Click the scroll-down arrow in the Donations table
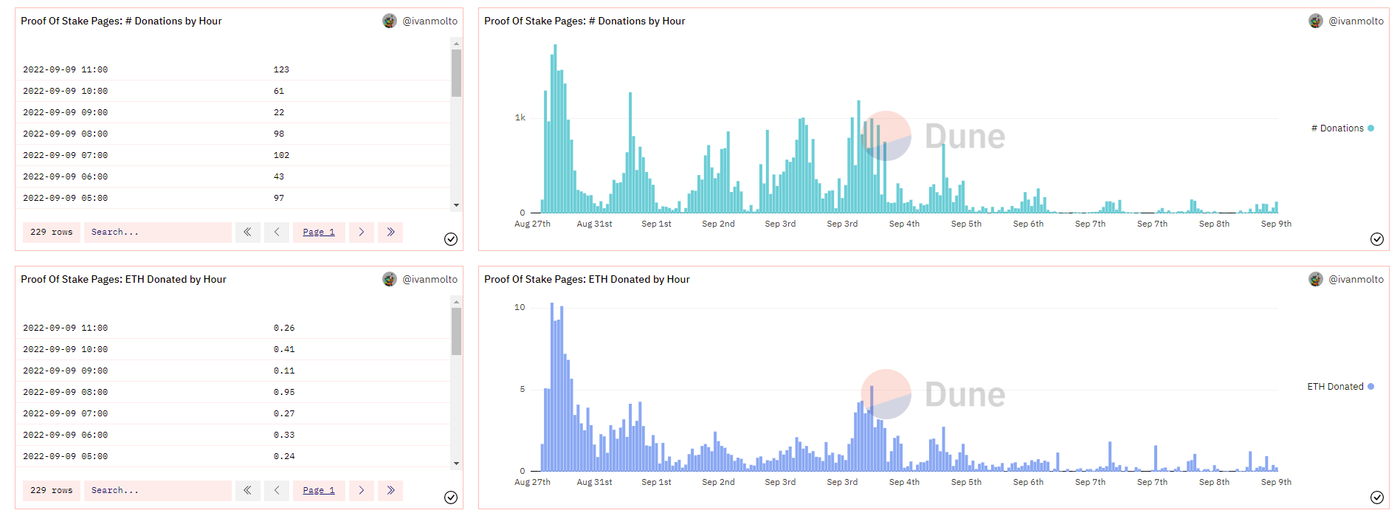This screenshot has width=1400, height=516. click(x=457, y=205)
